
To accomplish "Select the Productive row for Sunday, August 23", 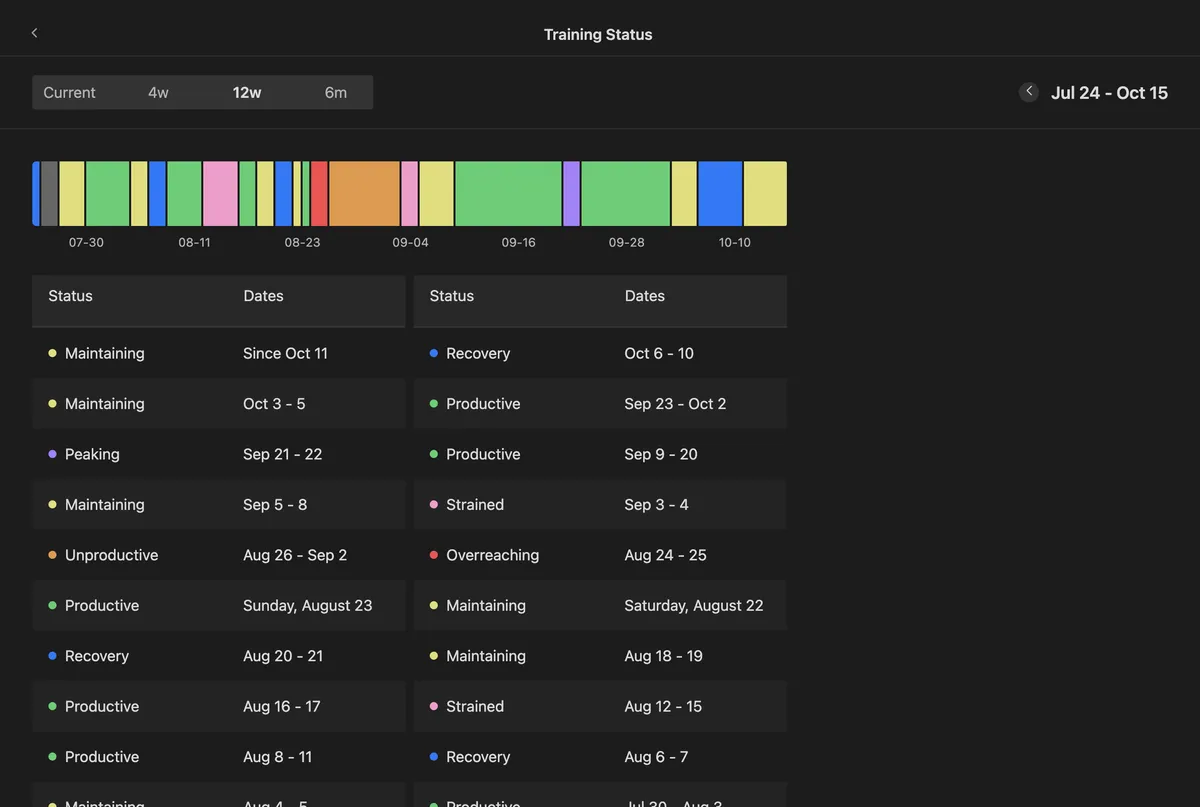I will (218, 606).
